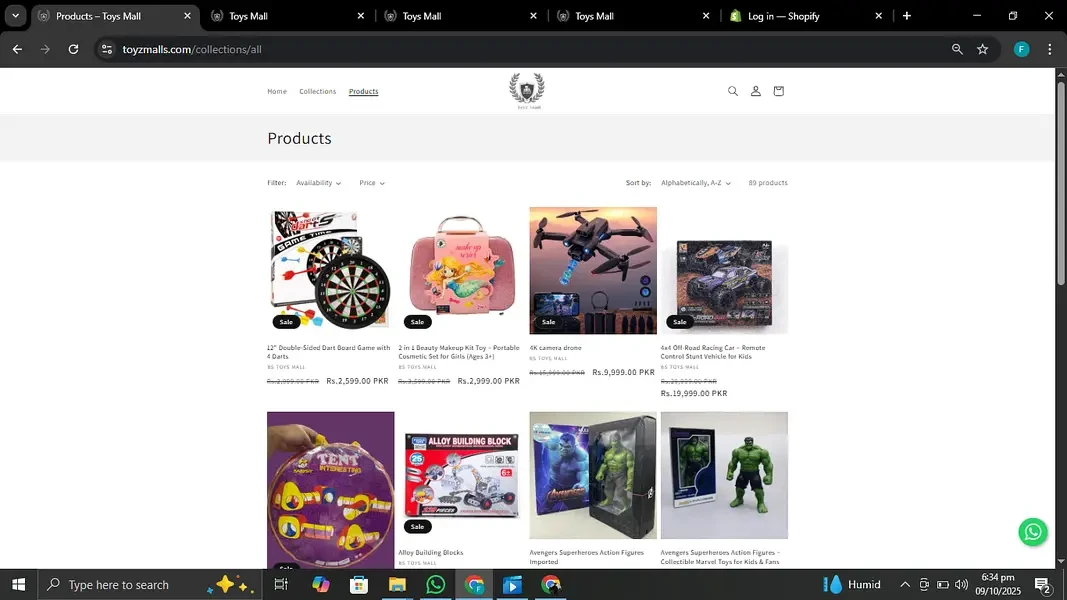Launch WhatsApp from the taskbar

click(435, 585)
